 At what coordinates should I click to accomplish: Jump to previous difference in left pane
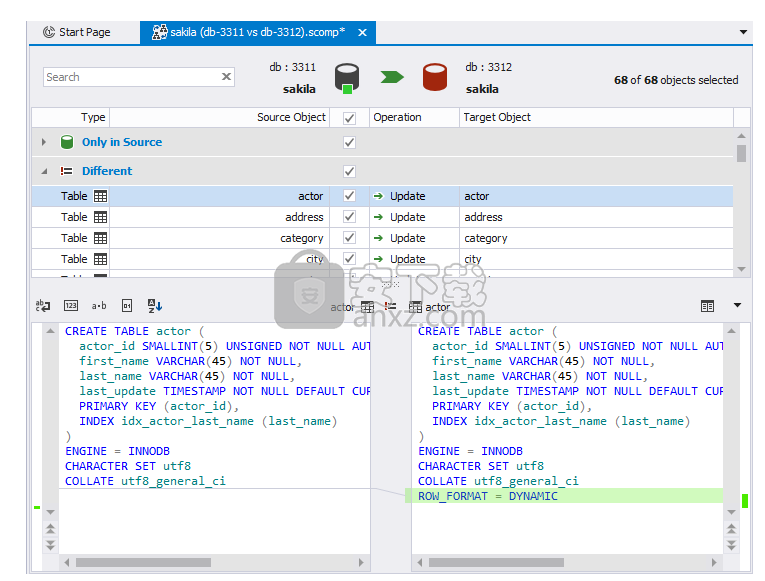[50, 529]
